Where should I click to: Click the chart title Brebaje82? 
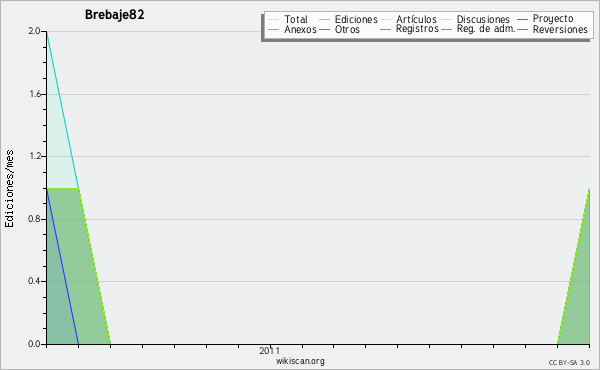point(114,15)
